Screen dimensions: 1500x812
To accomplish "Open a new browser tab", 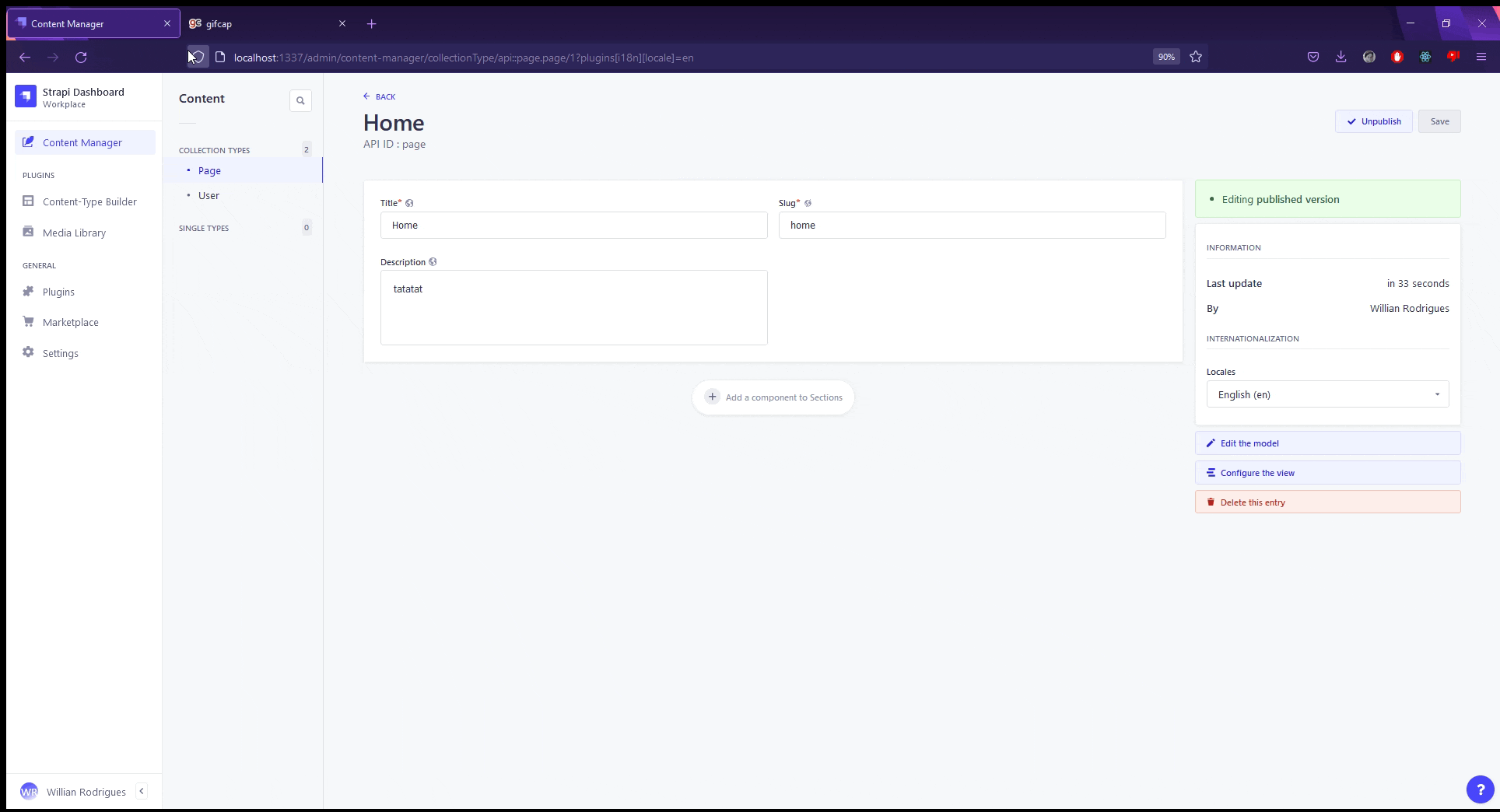I will pos(372,24).
